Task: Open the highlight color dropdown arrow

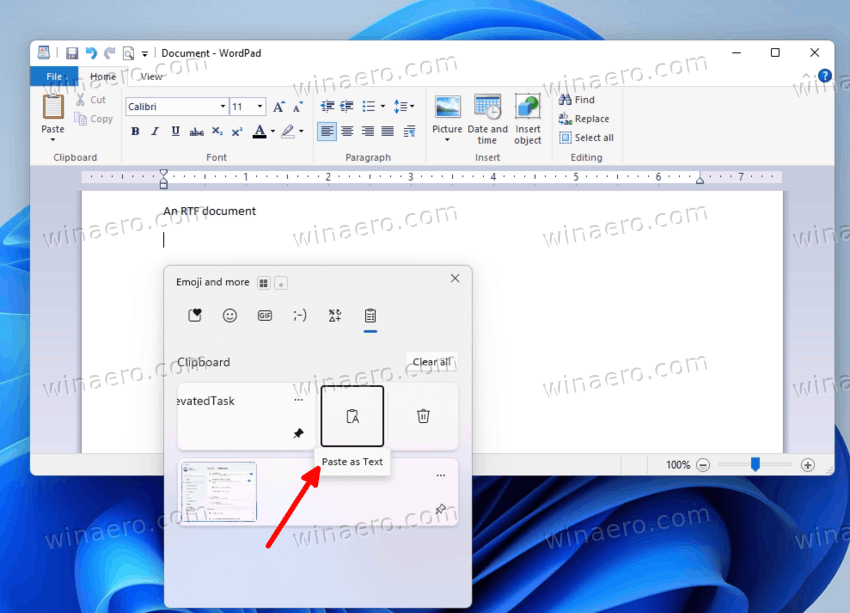Action: 301,131
